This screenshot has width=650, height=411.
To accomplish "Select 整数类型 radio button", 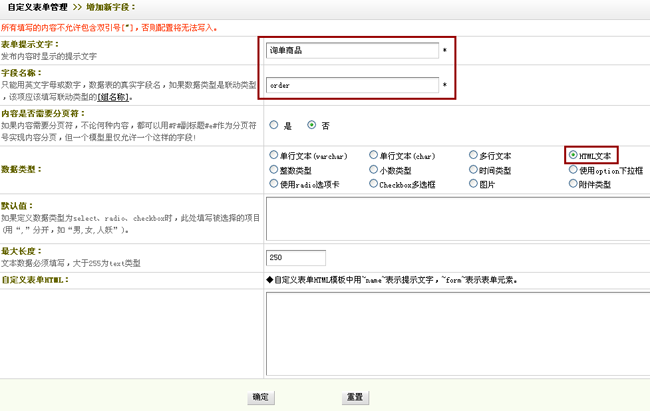I will [273, 170].
